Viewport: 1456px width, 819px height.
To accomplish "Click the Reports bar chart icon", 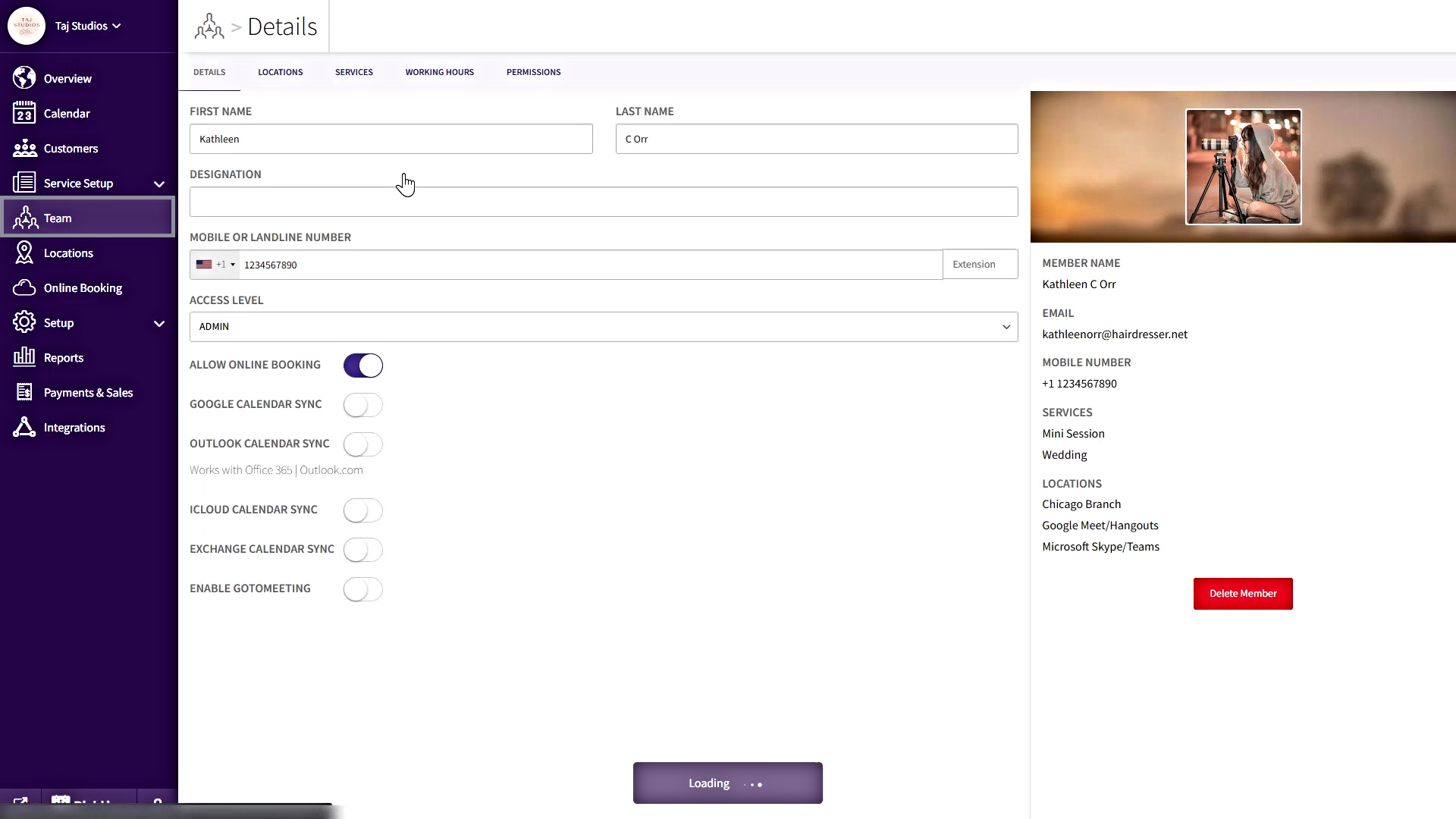I will coord(24,357).
